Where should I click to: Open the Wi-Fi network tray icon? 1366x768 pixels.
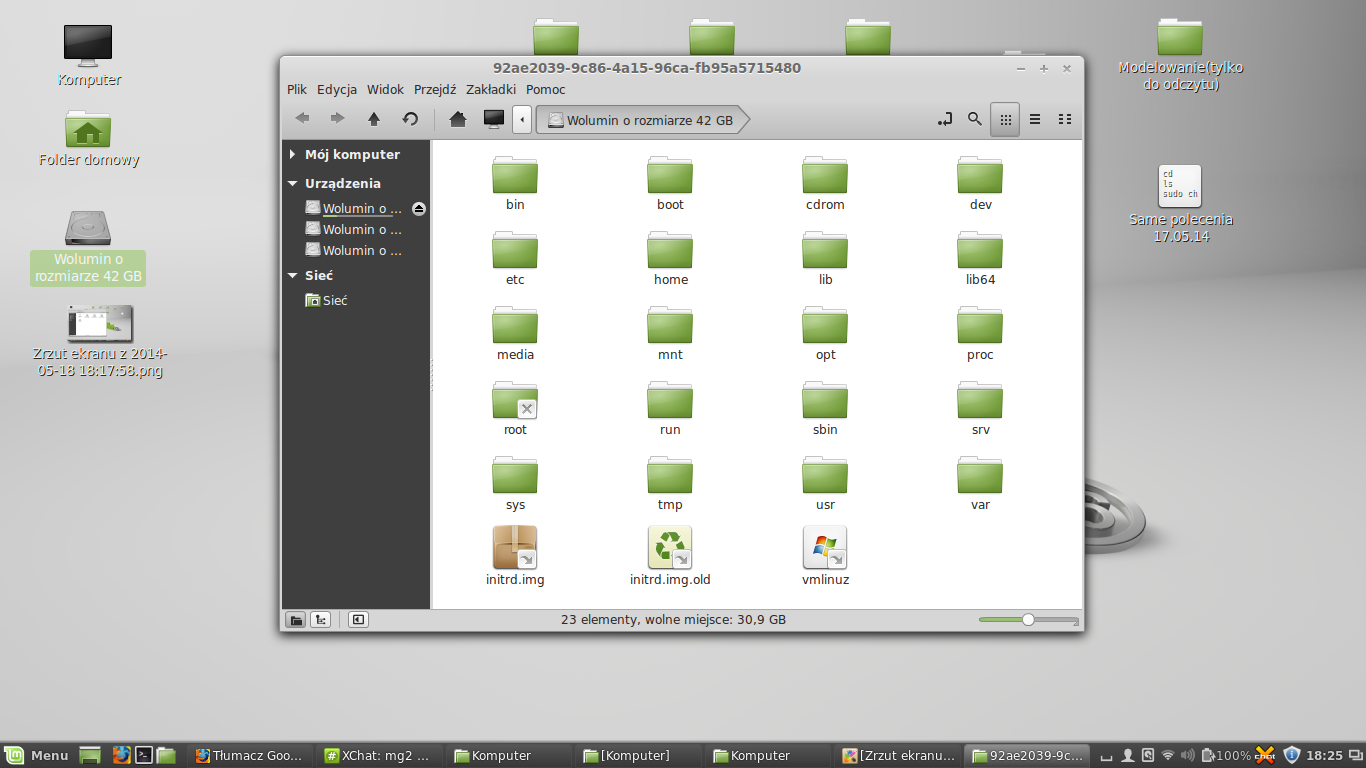tap(1167, 755)
